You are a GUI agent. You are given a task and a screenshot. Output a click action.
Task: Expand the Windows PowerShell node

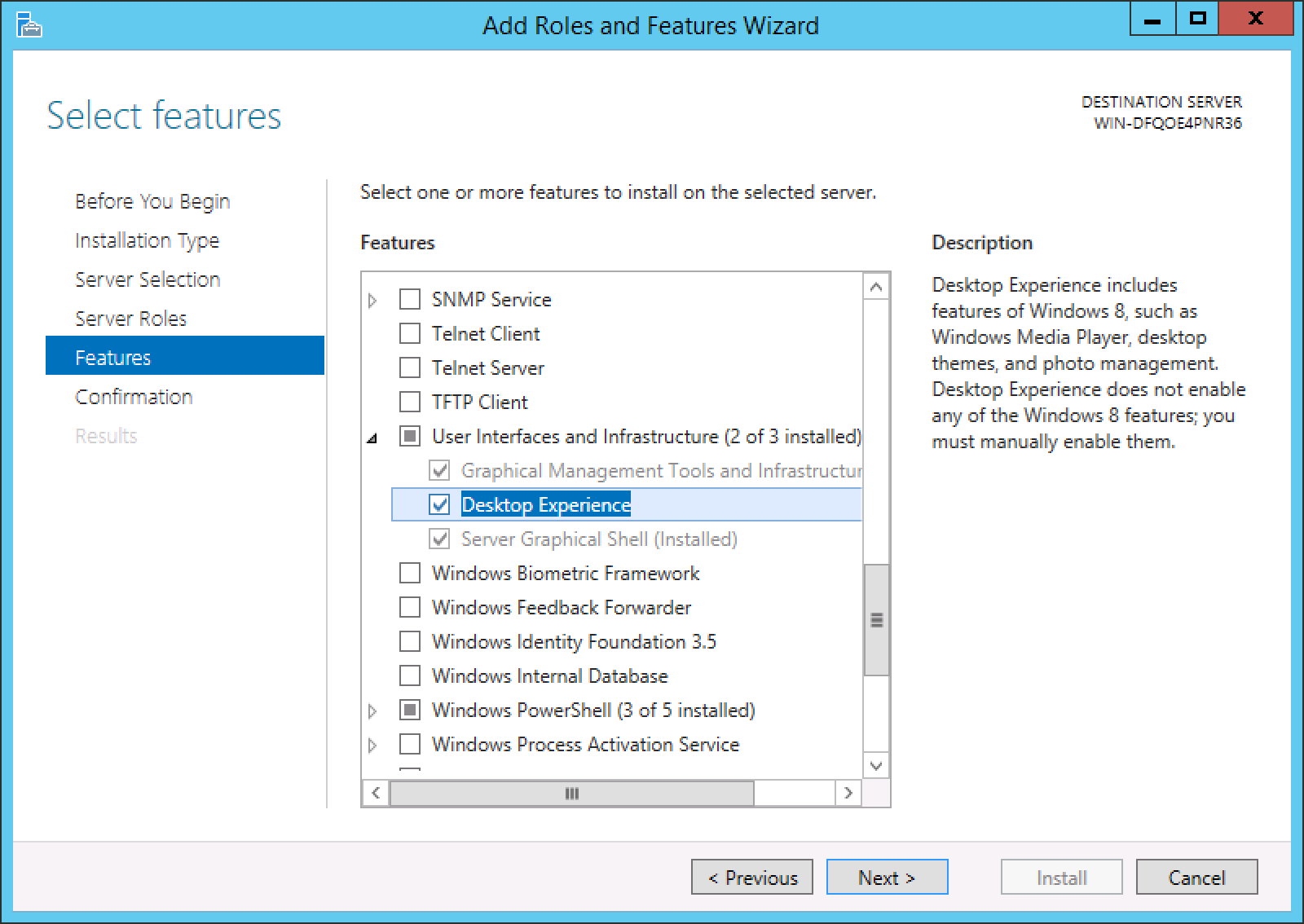pos(372,711)
